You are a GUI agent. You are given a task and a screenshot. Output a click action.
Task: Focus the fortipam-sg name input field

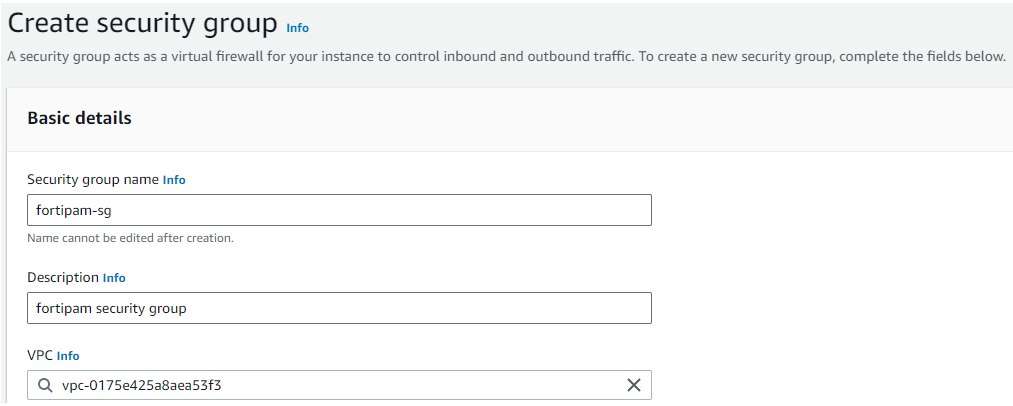(x=339, y=210)
